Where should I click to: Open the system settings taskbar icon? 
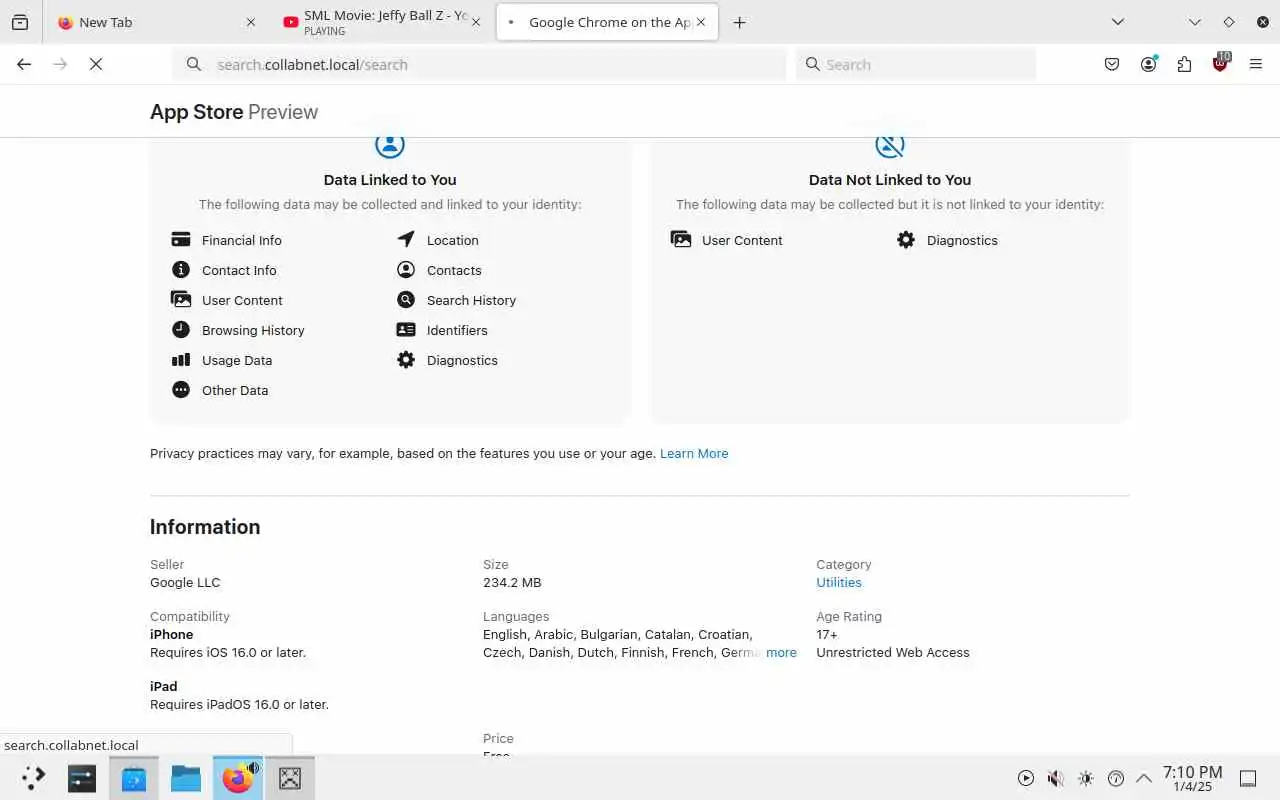pyautogui.click(x=82, y=778)
